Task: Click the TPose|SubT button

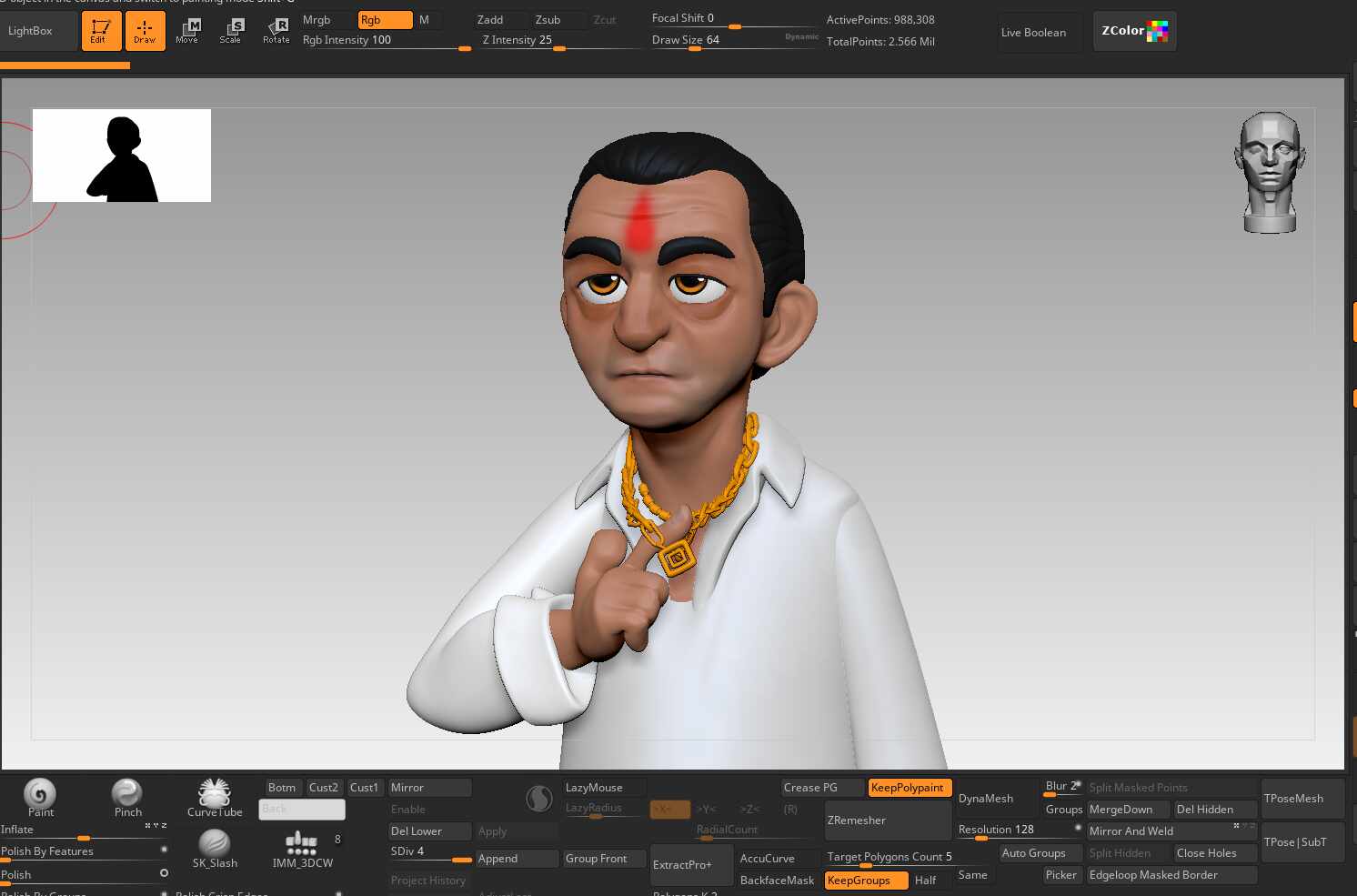Action: click(1302, 842)
